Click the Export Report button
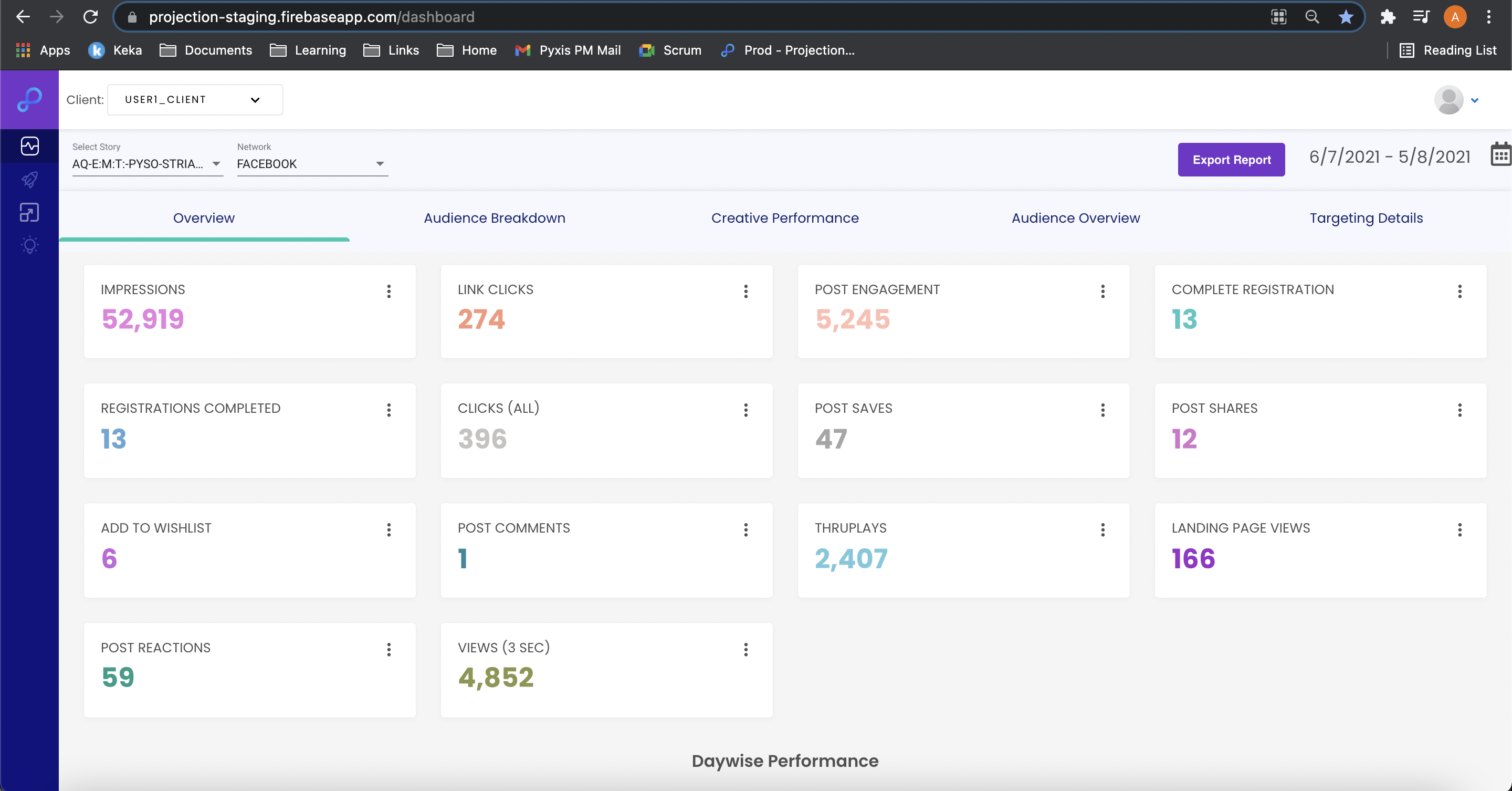The height and width of the screenshot is (791, 1512). click(1231, 159)
